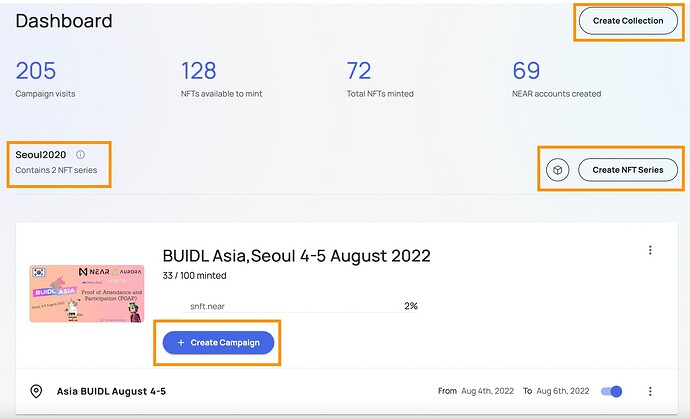Select the Asia BUIDL August 4-5 campaign
The image size is (690, 419).
[x=111, y=391]
